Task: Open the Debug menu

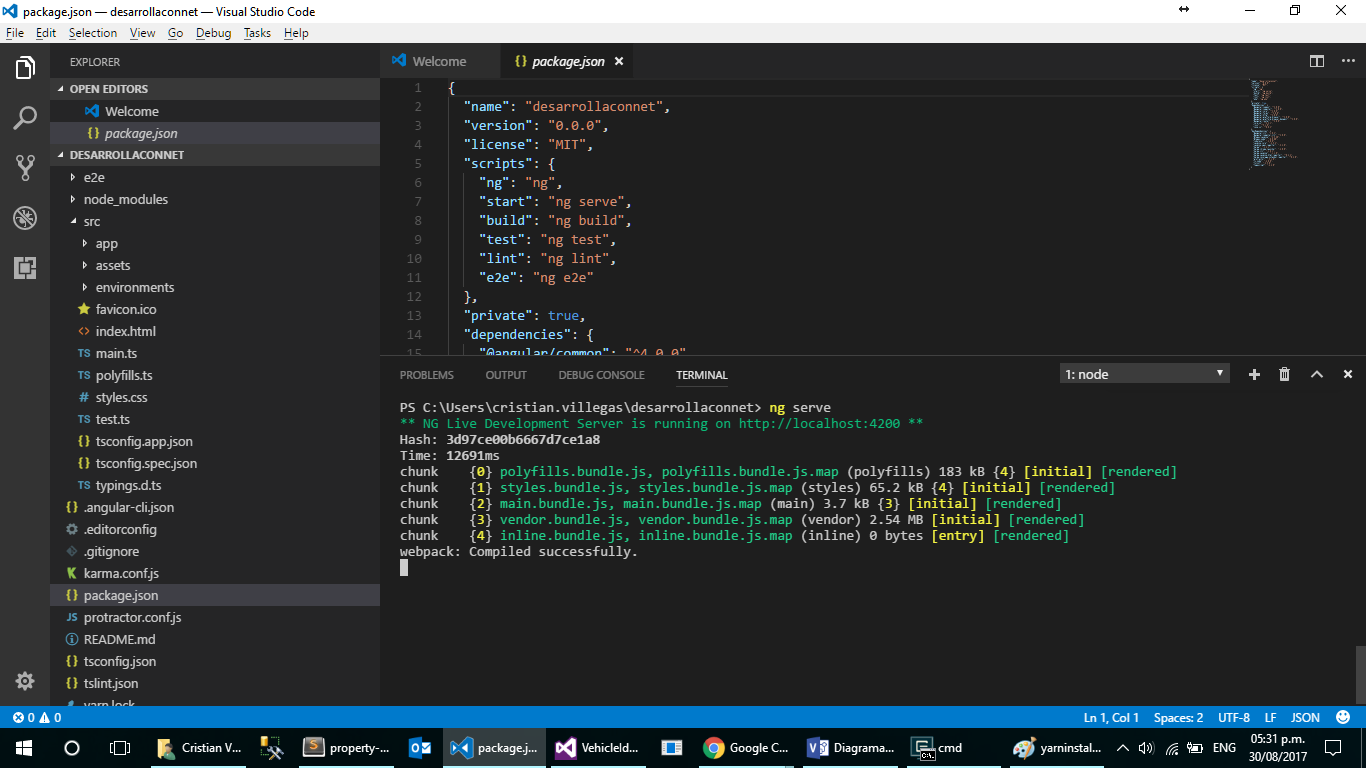Action: click(x=215, y=33)
